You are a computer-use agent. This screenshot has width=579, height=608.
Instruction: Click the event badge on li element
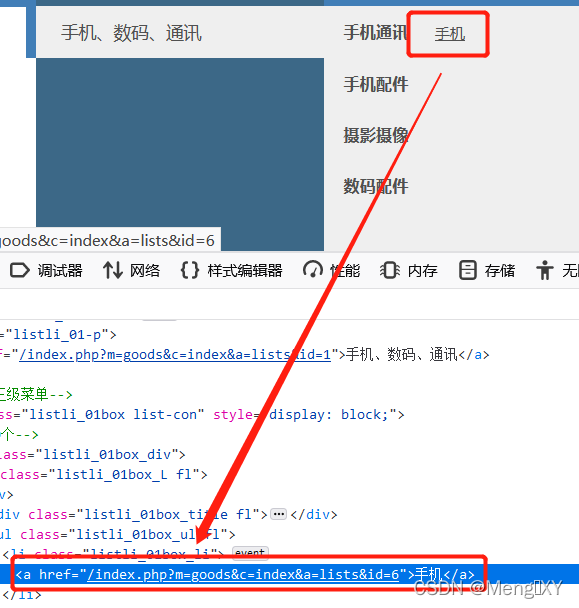[x=250, y=552]
